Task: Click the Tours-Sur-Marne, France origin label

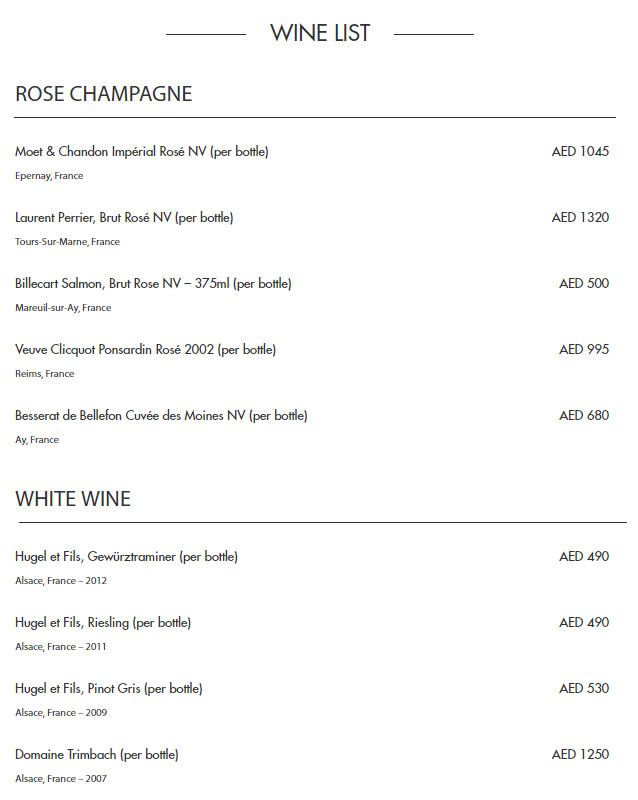Action: click(x=67, y=242)
